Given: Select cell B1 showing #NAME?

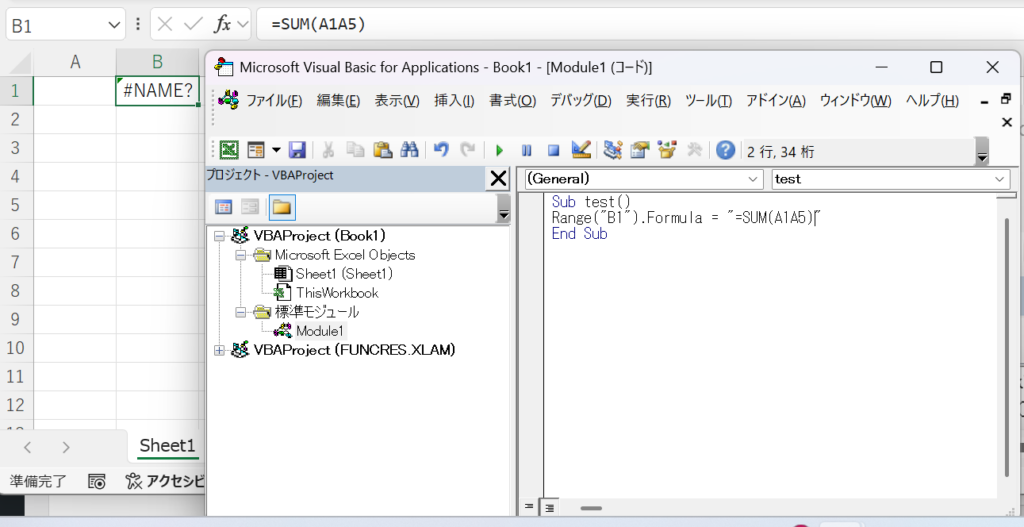Looking at the screenshot, I should (x=157, y=91).
